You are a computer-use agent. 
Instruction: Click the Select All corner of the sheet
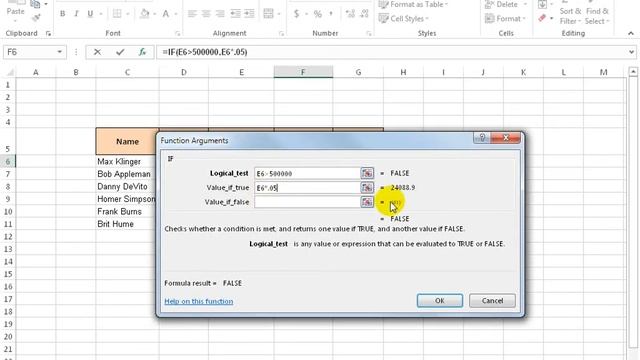(x=9, y=72)
